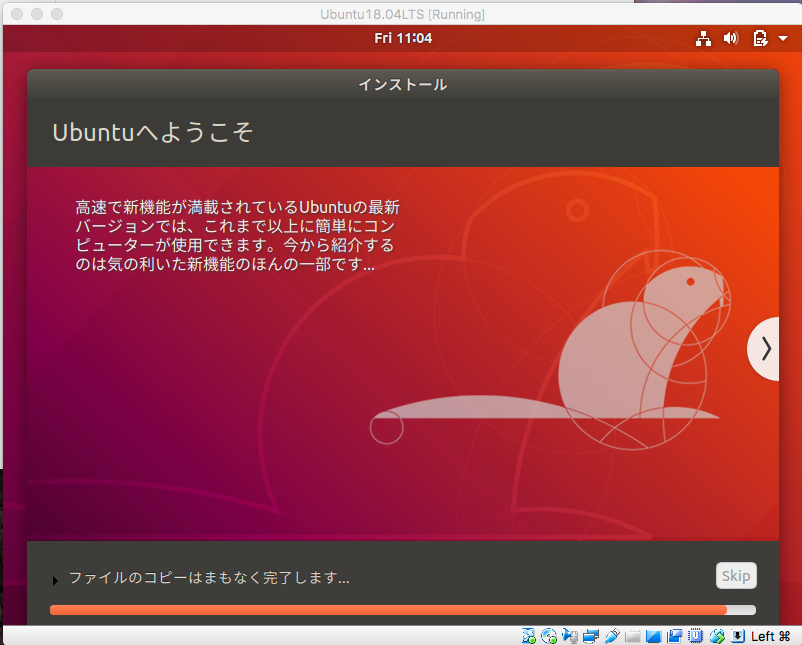Click the hard disk activity icon in VirtualBox status bar
802x645 pixels.
[528, 636]
